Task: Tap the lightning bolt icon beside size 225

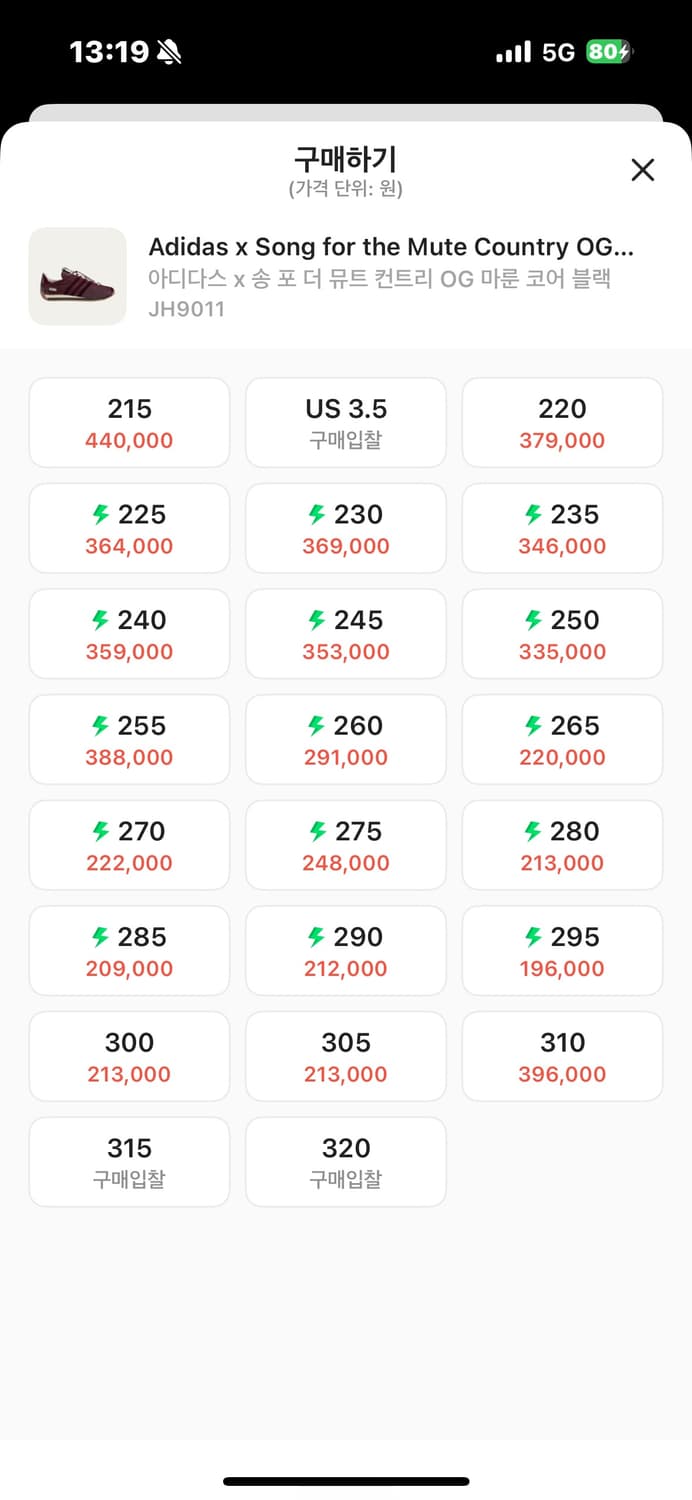Action: (x=100, y=515)
